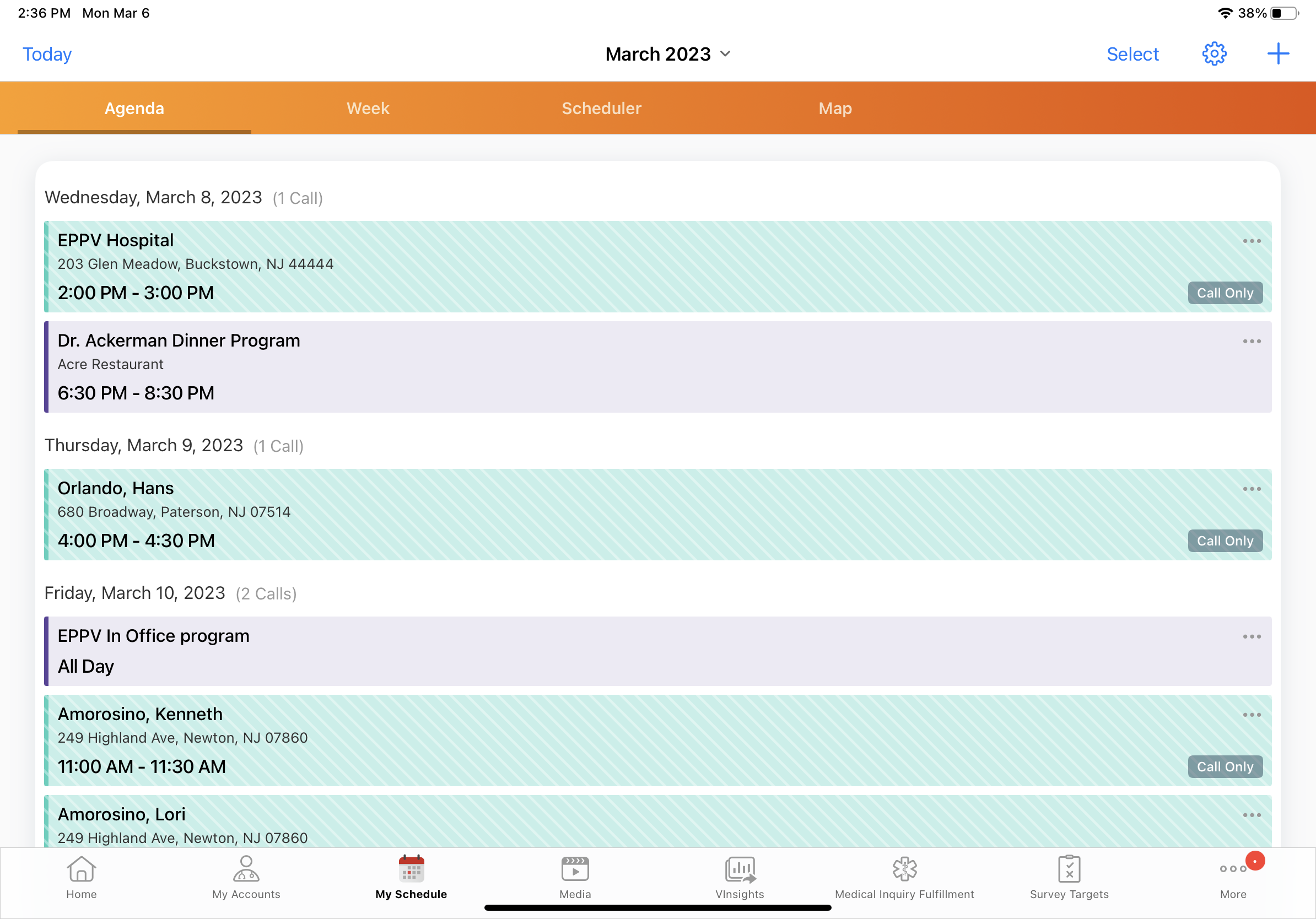Tap Call Only badge on Amorosino, Kenneth
This screenshot has width=1316, height=919.
[1225, 766]
